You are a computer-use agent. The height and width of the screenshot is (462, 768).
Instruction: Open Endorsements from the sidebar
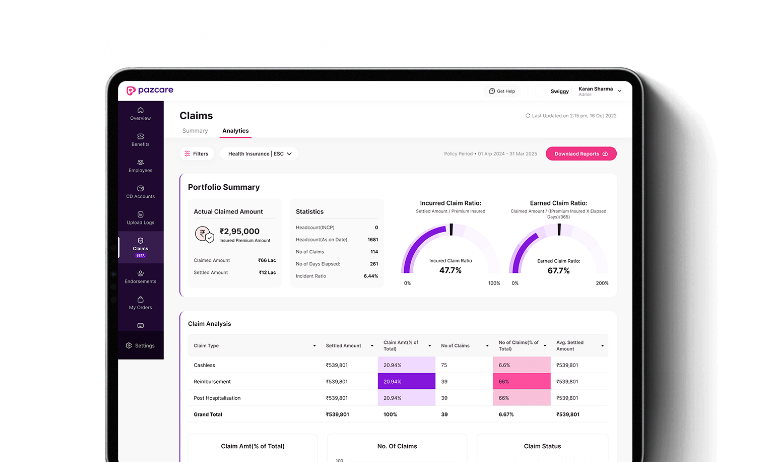coord(140,277)
